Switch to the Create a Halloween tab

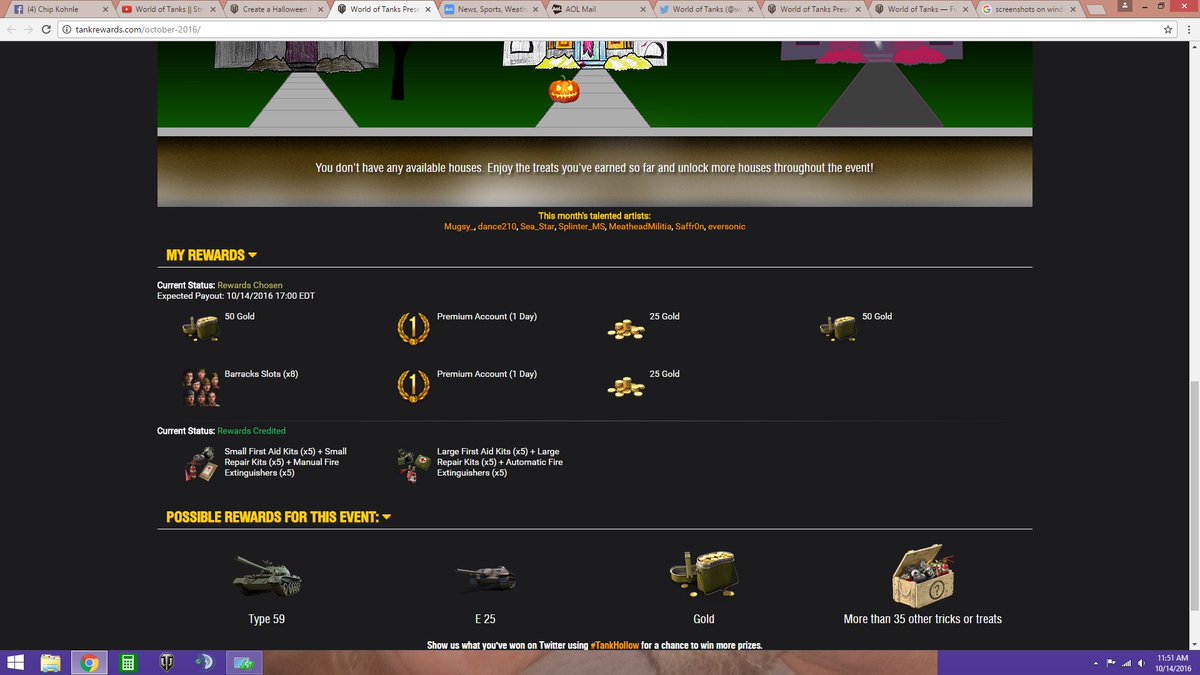[x=275, y=9]
